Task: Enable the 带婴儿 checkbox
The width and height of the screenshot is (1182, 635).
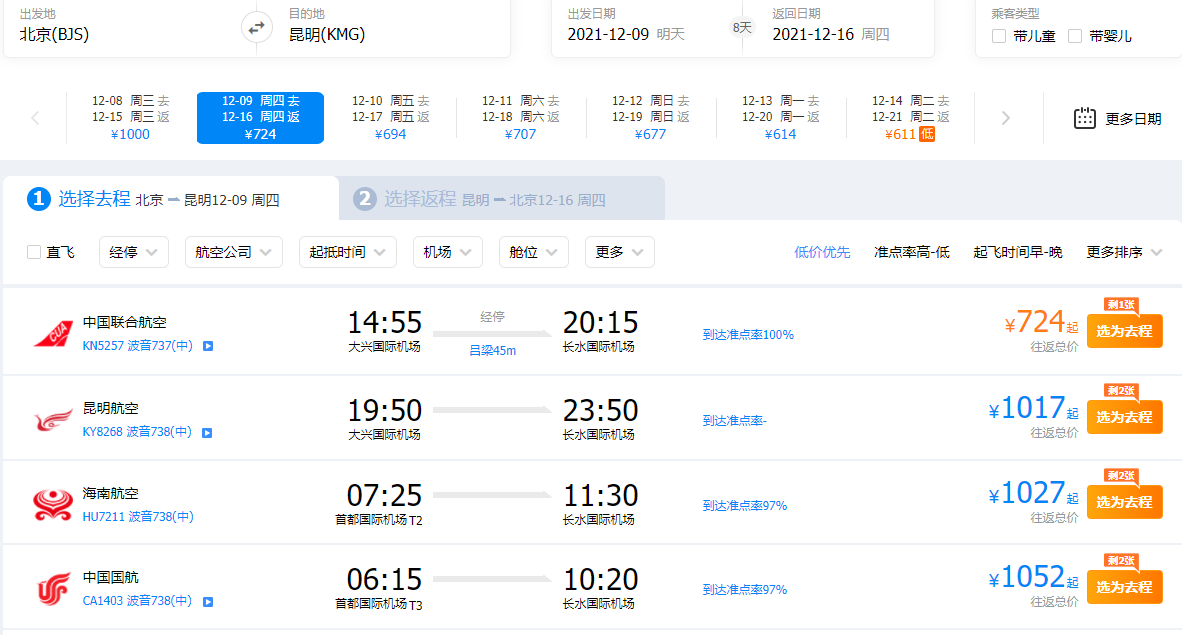Action: tap(1075, 36)
